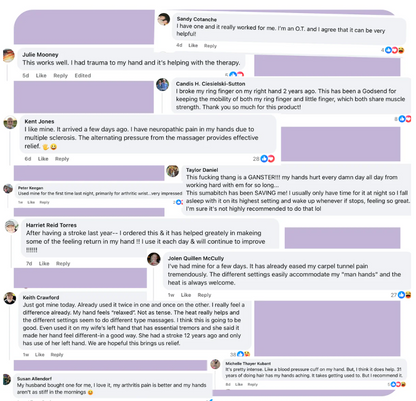Reply to Keith Crawford's comment

pyautogui.click(x=57, y=354)
